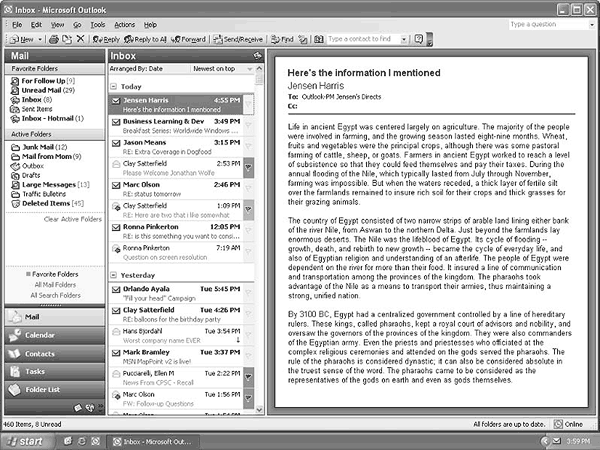Toggle flag on Clay Satterfield 2:53 PM message

[248, 168]
